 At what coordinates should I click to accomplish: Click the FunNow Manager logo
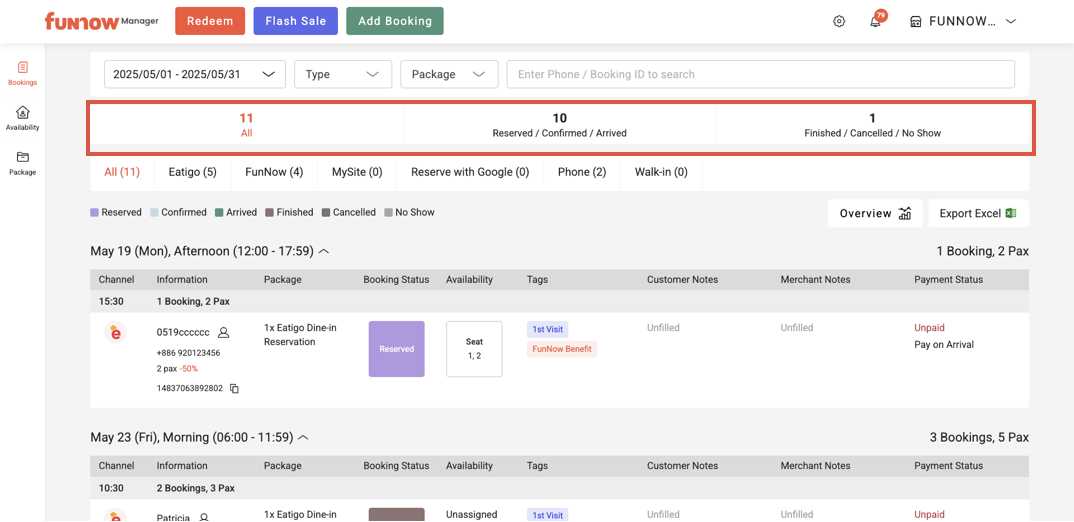point(101,21)
